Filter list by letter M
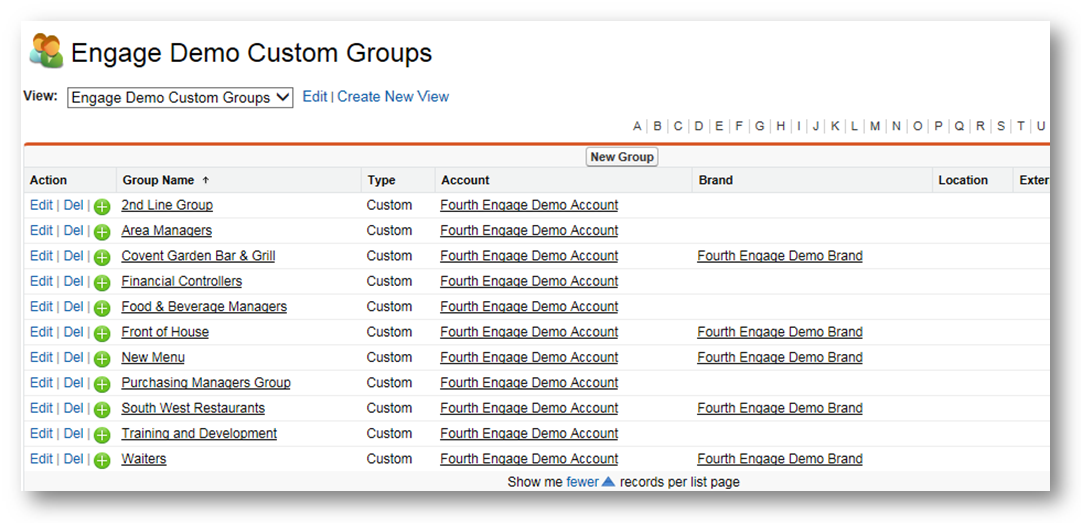 pos(875,126)
